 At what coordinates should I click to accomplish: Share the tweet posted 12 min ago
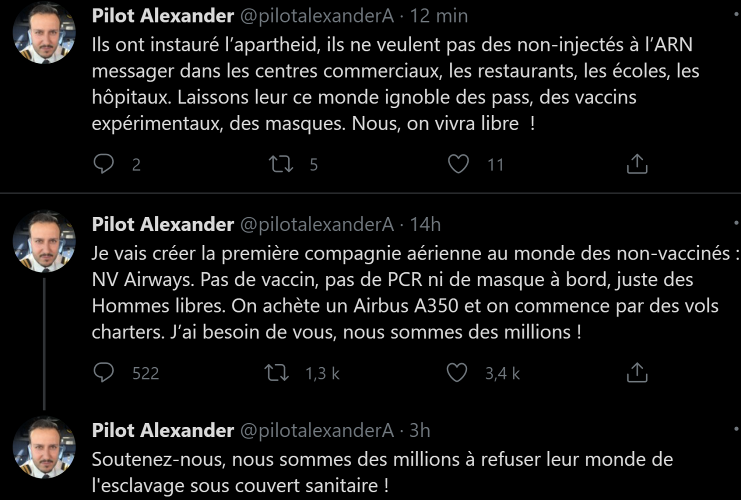coord(636,164)
